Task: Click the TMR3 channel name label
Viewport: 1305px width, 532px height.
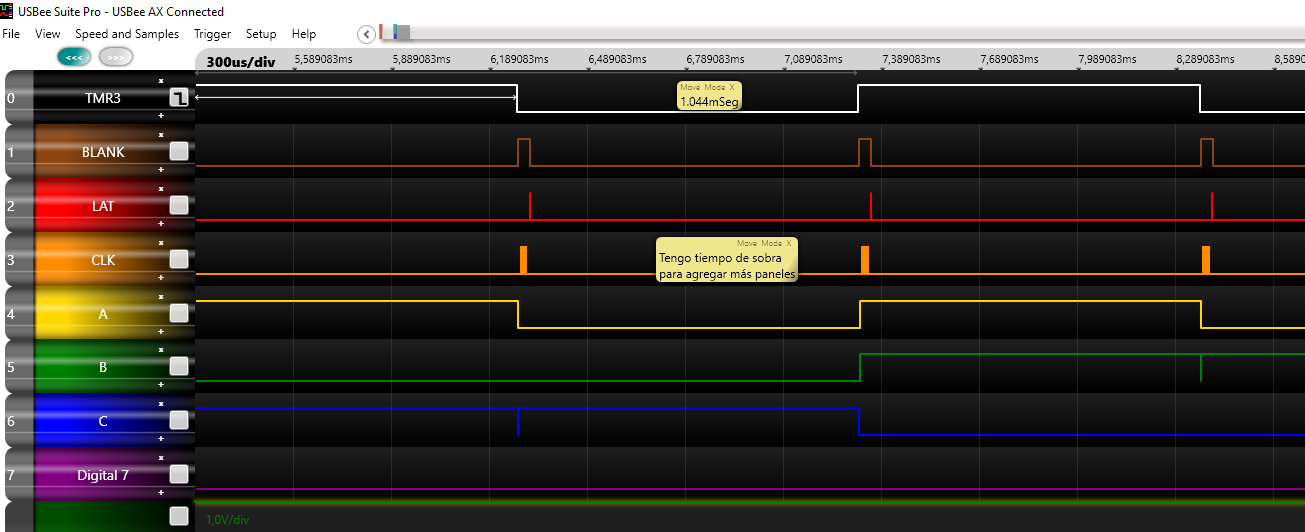Action: [x=103, y=98]
